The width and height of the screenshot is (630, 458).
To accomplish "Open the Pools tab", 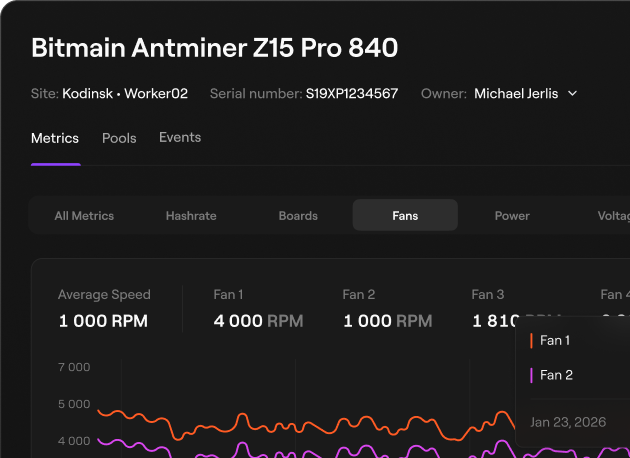I will click(x=119, y=138).
